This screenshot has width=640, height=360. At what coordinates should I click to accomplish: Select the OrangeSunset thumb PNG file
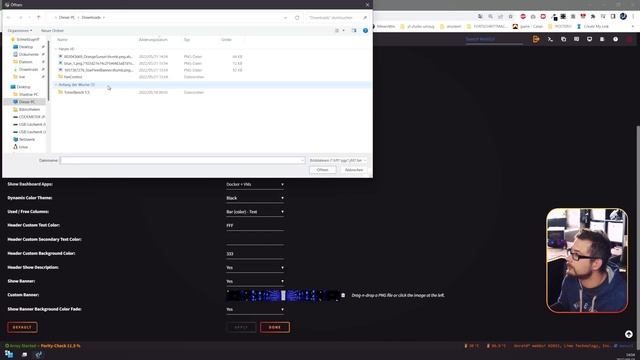click(x=96, y=57)
